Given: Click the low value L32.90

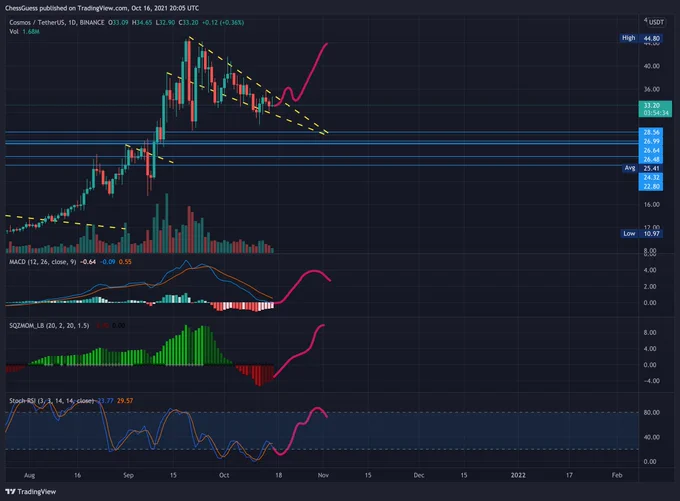Looking at the screenshot, I should [x=165, y=22].
